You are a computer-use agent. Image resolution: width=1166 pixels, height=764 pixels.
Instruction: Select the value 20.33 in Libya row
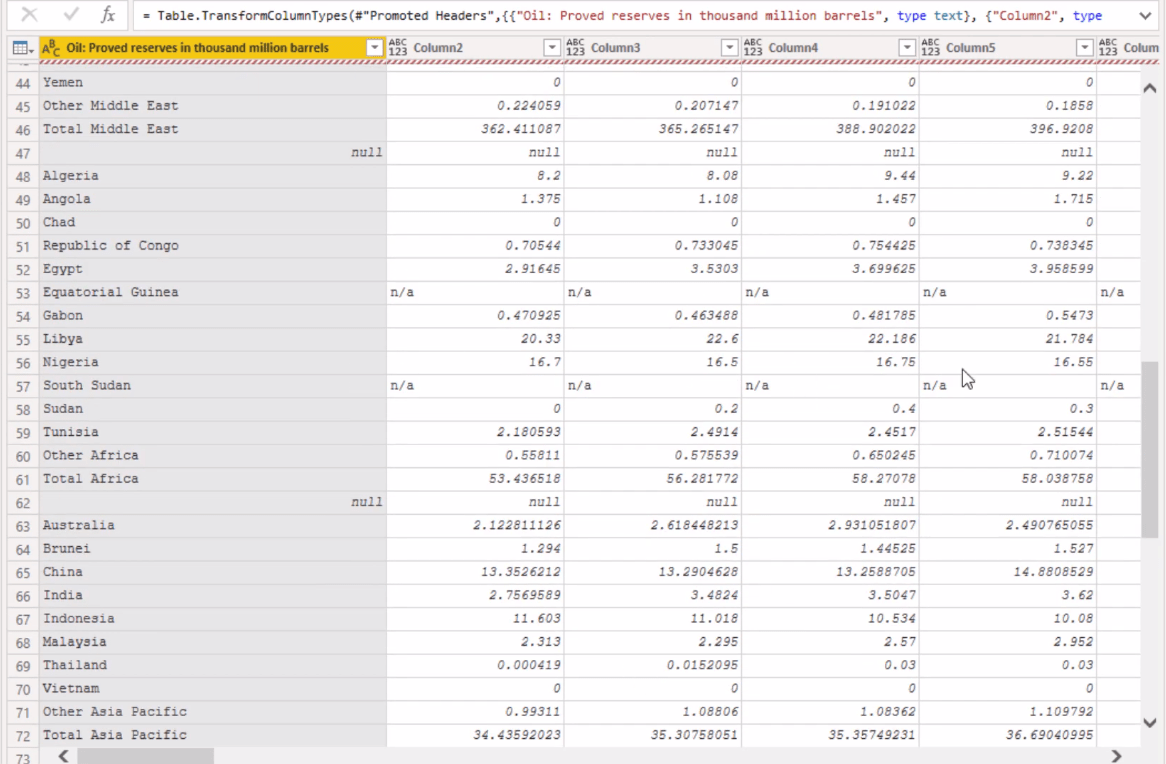(474, 339)
